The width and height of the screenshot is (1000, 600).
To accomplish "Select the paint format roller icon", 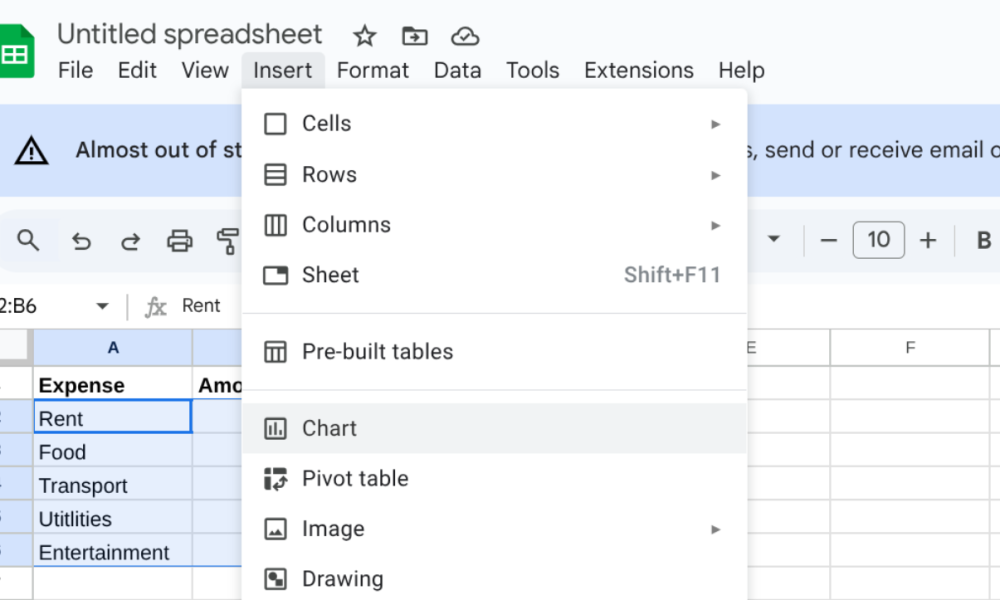I will [x=228, y=241].
